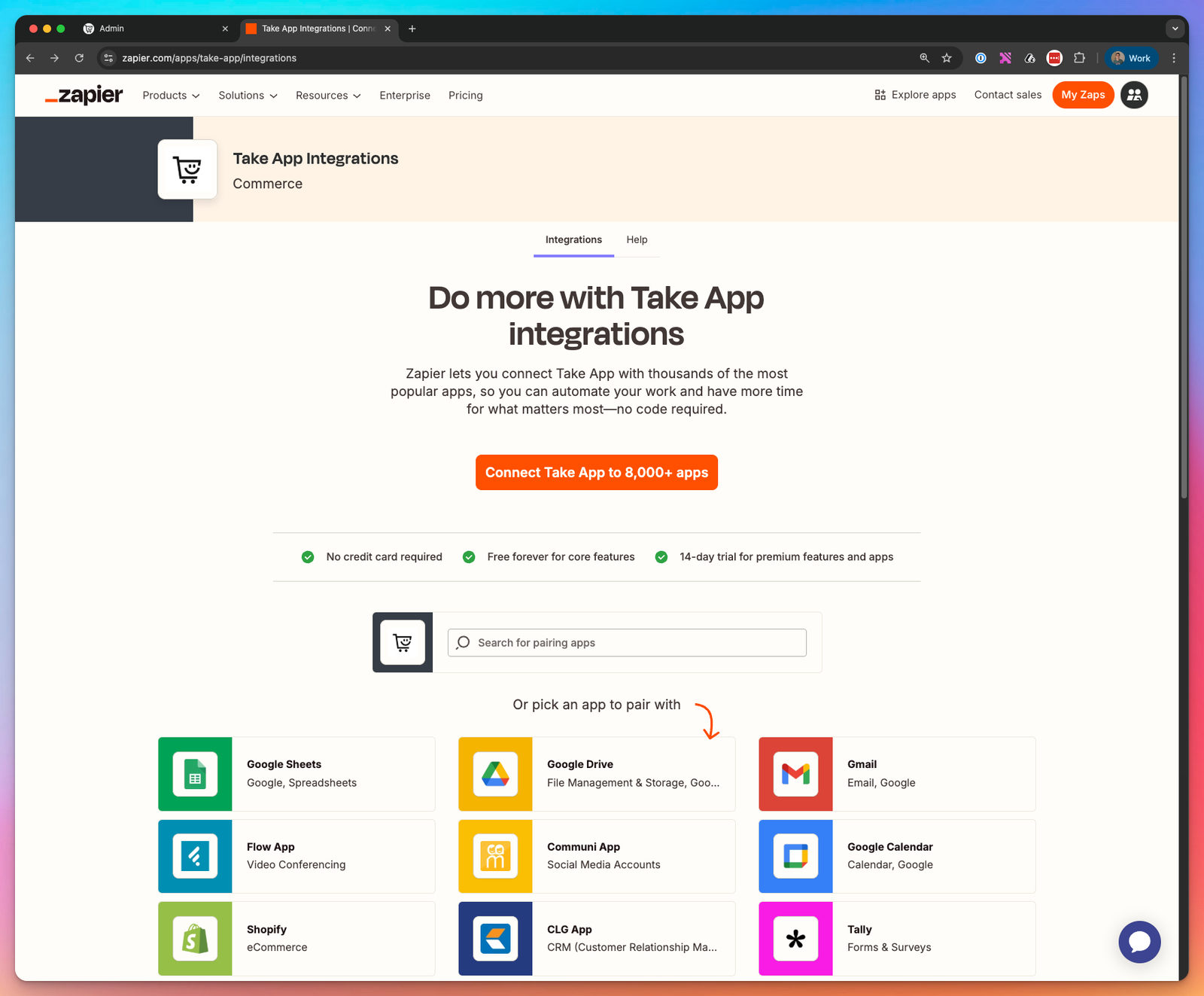Screen dimensions: 1204x996
Task: Open My Zaps
Action: tap(1083, 95)
